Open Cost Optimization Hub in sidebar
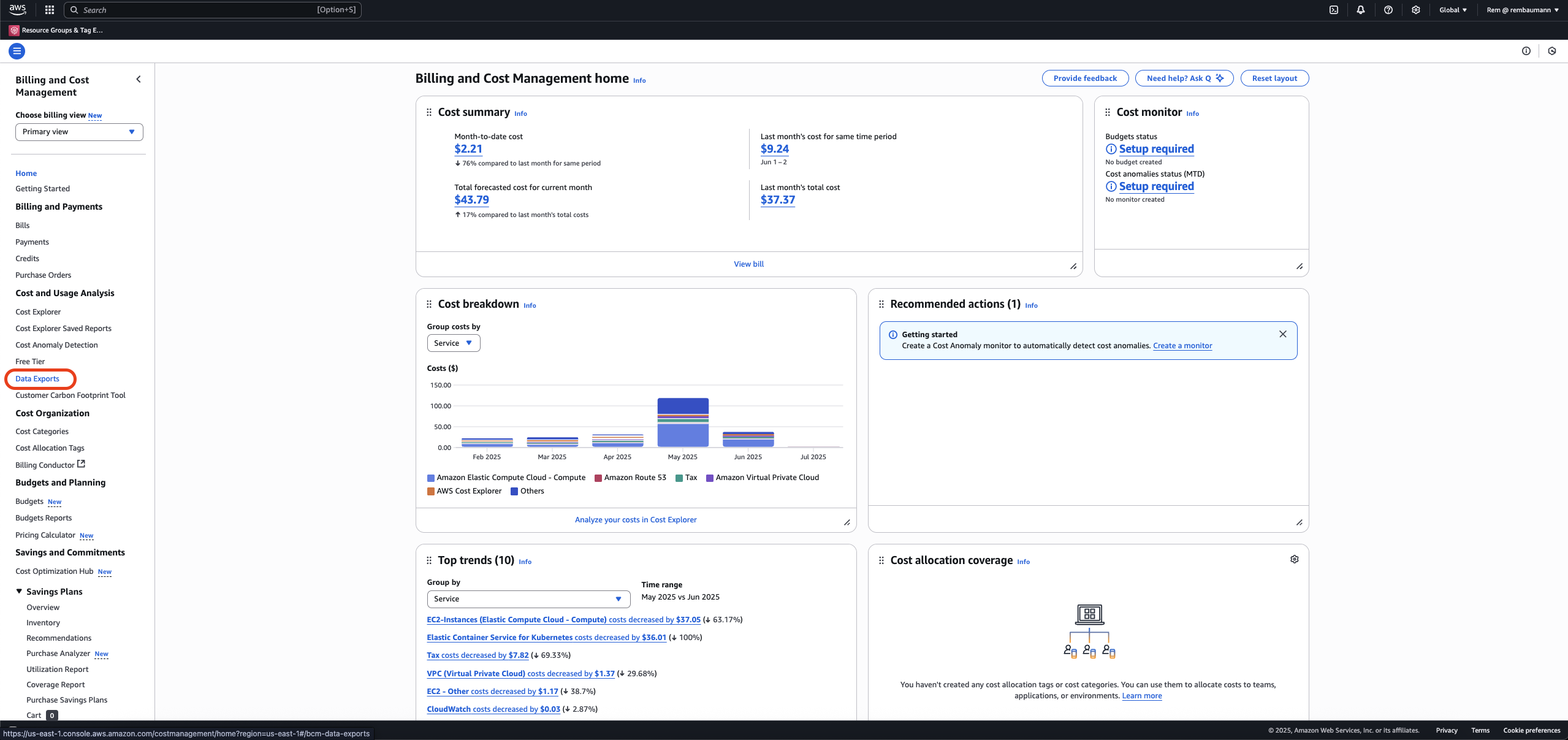 (x=54, y=571)
